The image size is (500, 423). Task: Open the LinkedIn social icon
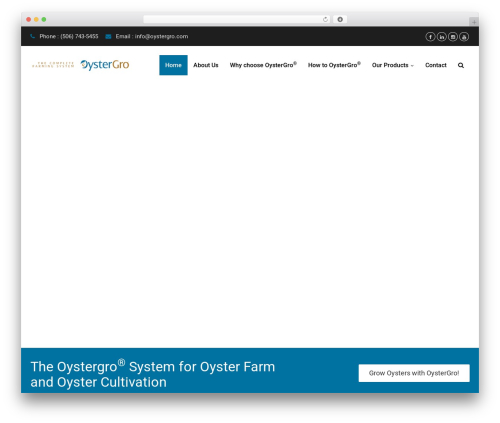441,37
